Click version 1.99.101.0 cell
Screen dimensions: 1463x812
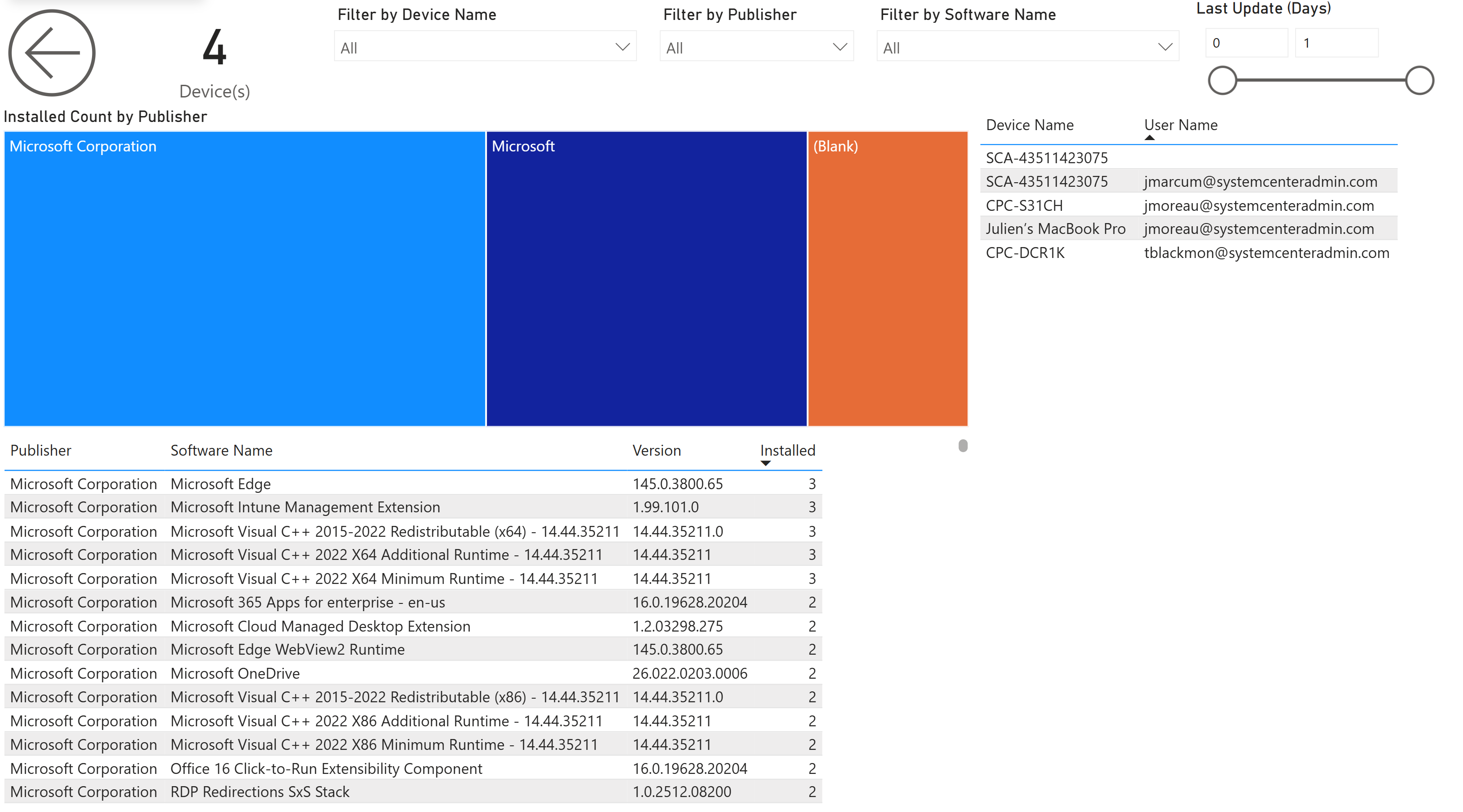[666, 507]
